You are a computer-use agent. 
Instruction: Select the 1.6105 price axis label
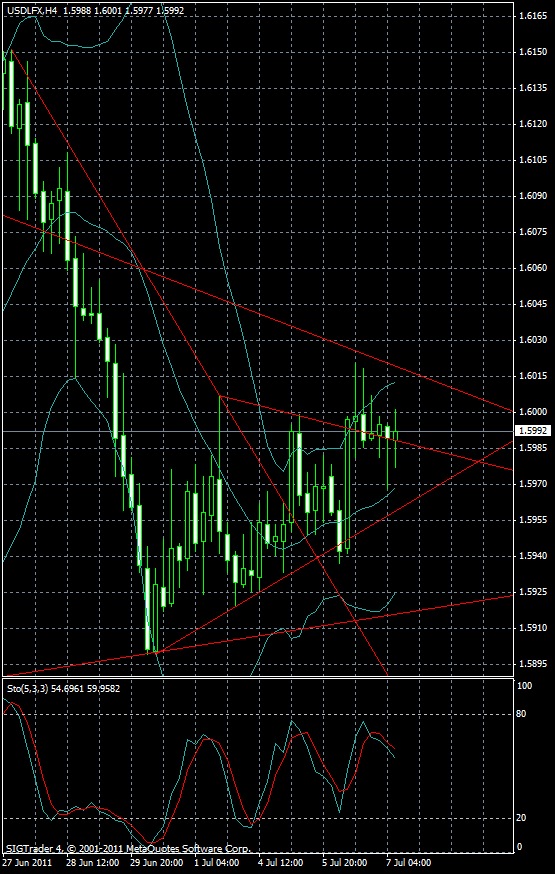point(532,160)
